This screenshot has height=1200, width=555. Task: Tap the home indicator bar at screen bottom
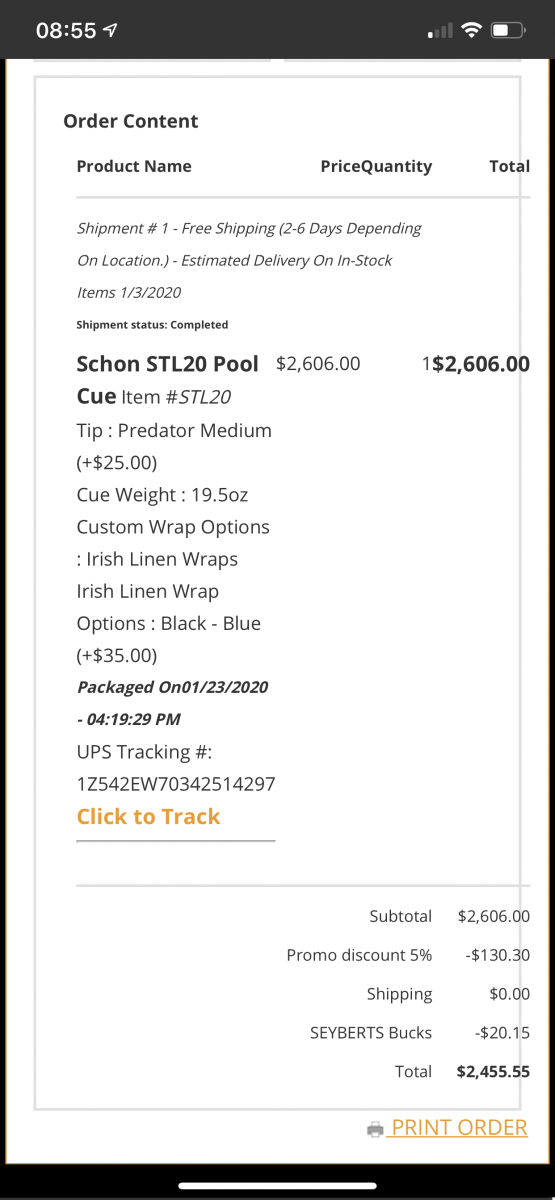click(x=277, y=1185)
